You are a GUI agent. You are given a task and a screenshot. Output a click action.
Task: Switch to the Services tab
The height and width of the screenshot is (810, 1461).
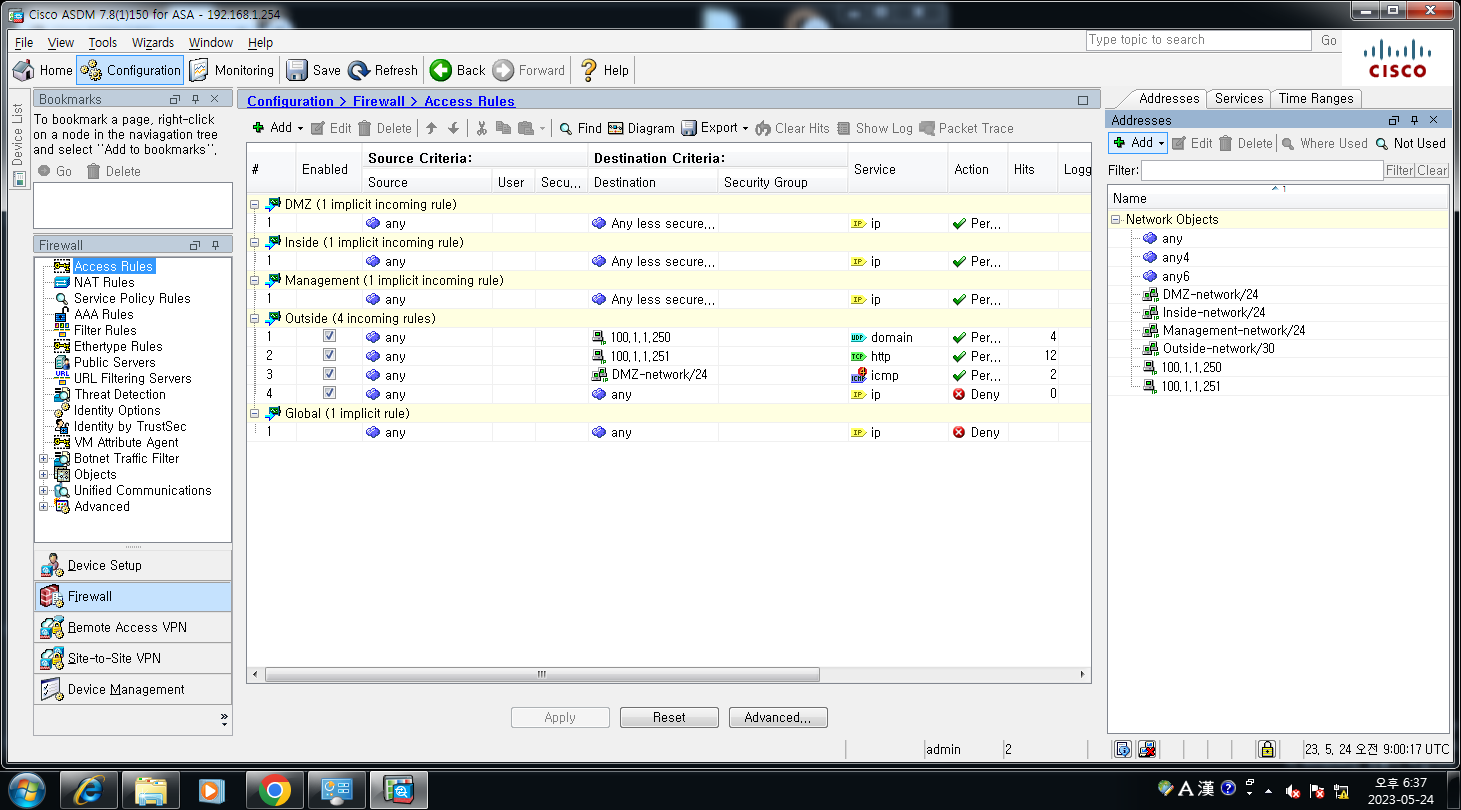pos(1239,98)
